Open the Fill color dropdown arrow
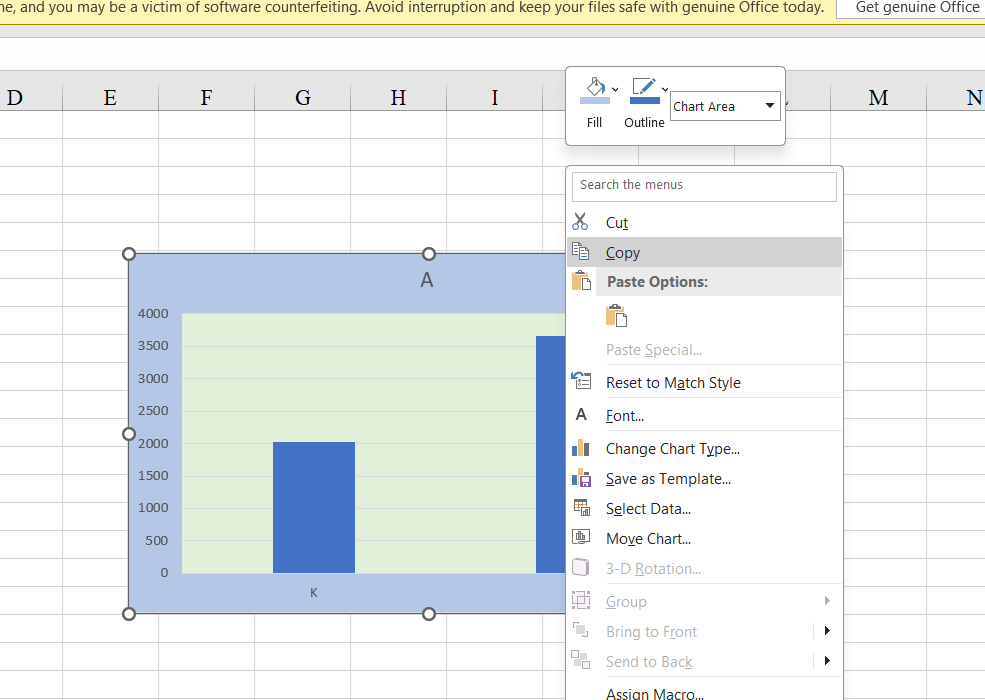The width and height of the screenshot is (985, 700). (x=615, y=90)
